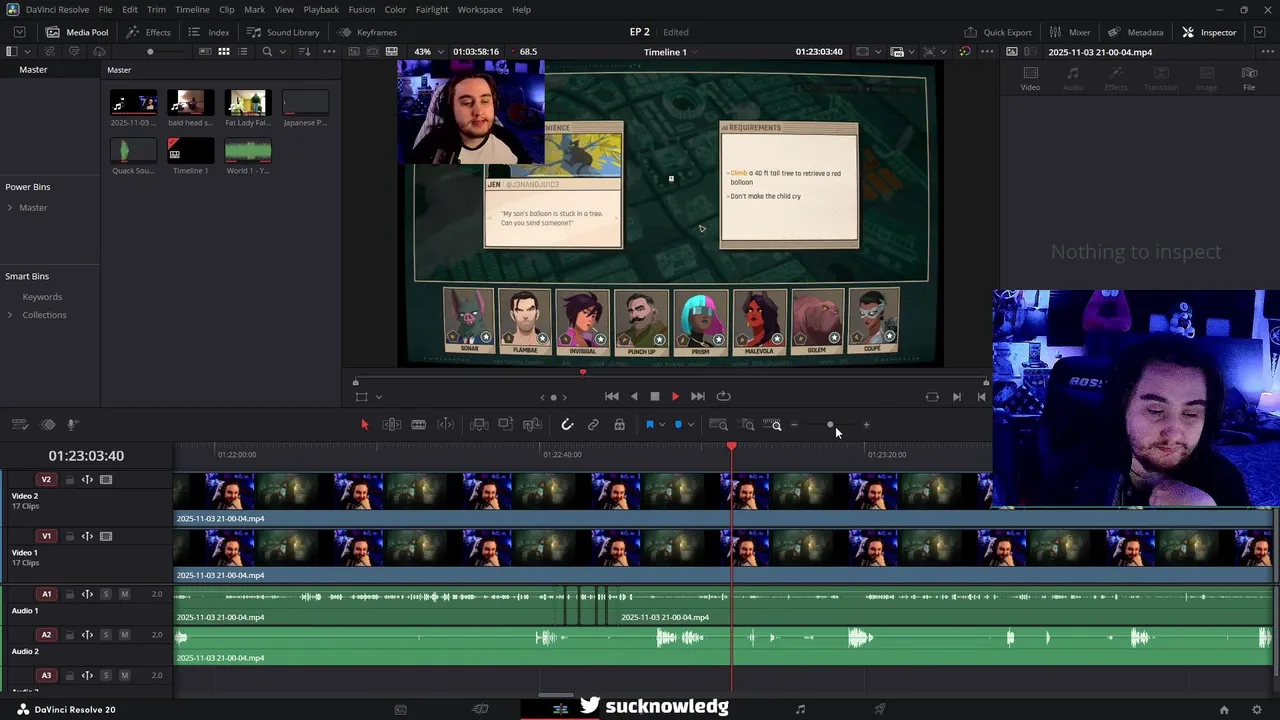The width and height of the screenshot is (1280, 720).
Task: Click Full Extent Zoom icon
Action: pyautogui.click(x=718, y=425)
